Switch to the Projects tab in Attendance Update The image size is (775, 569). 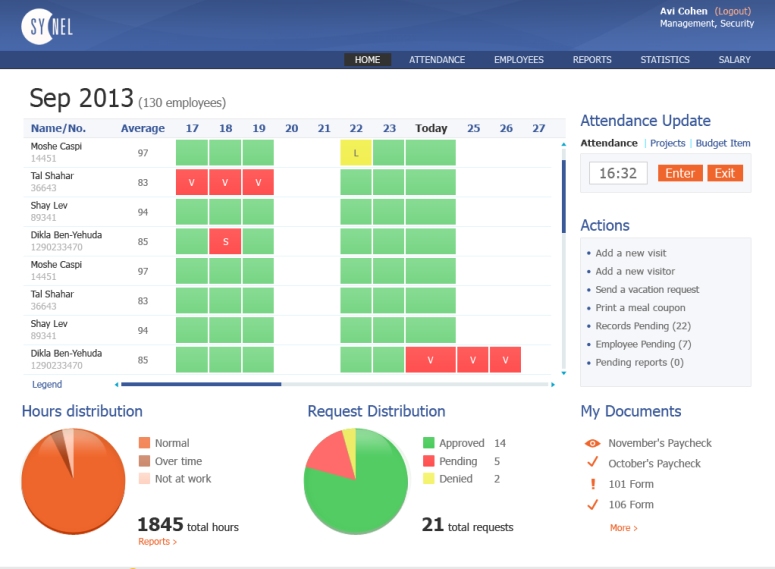pyautogui.click(x=667, y=144)
